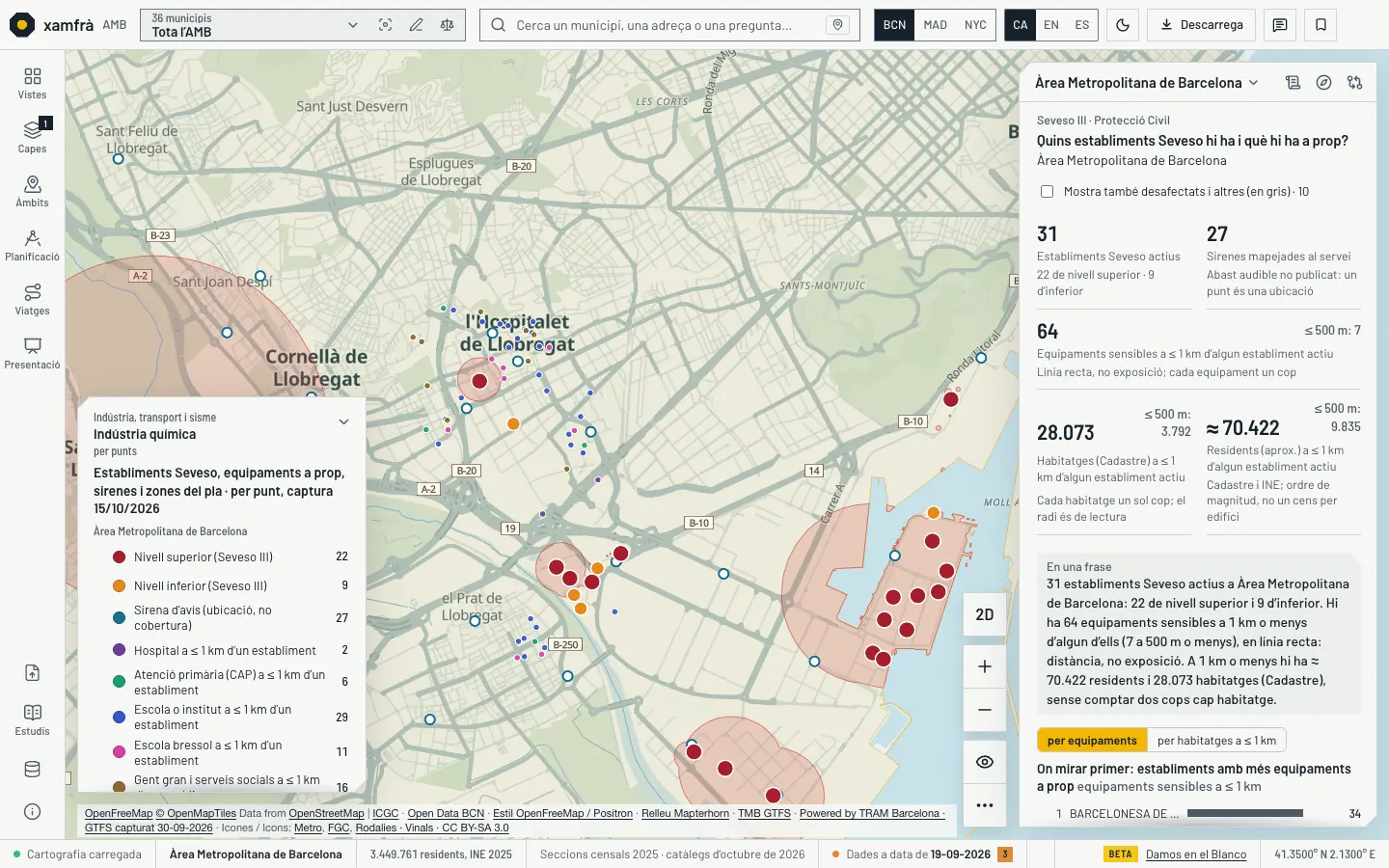The width and height of the screenshot is (1389, 868).
Task: Open the Estudis sidebar section
Action: pyautogui.click(x=32, y=719)
